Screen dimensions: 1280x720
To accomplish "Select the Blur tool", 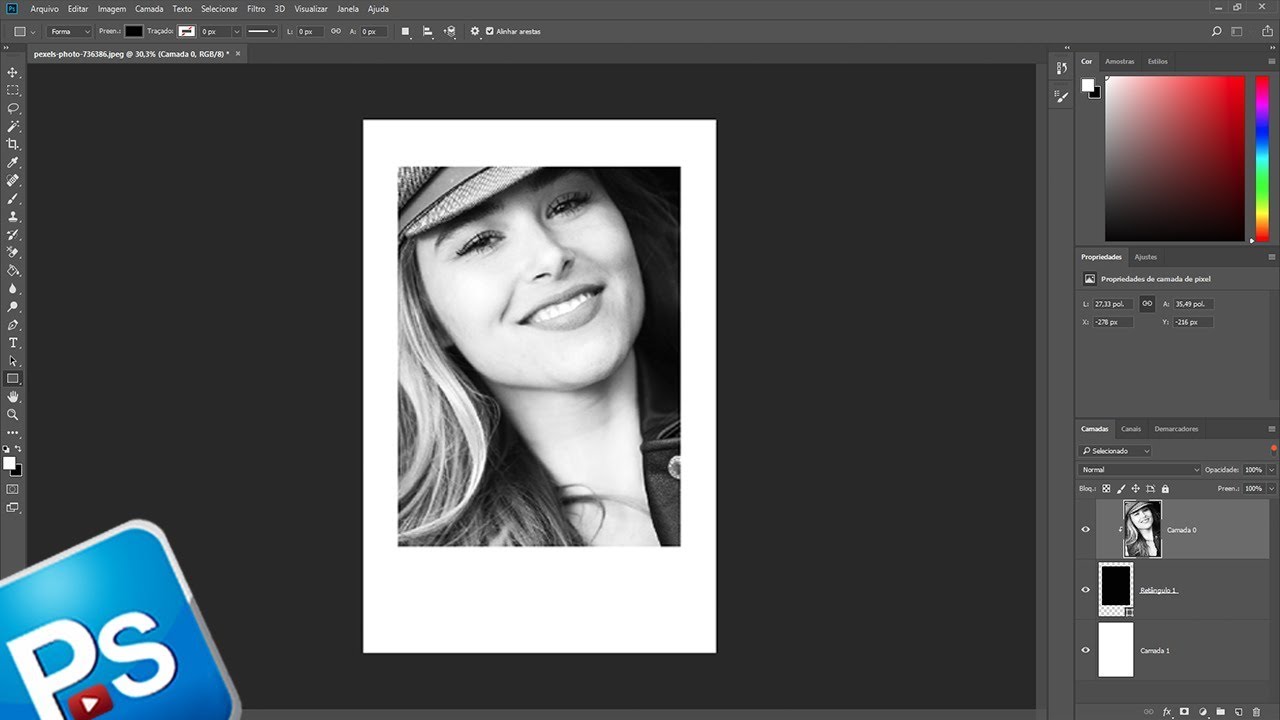I will [x=13, y=289].
